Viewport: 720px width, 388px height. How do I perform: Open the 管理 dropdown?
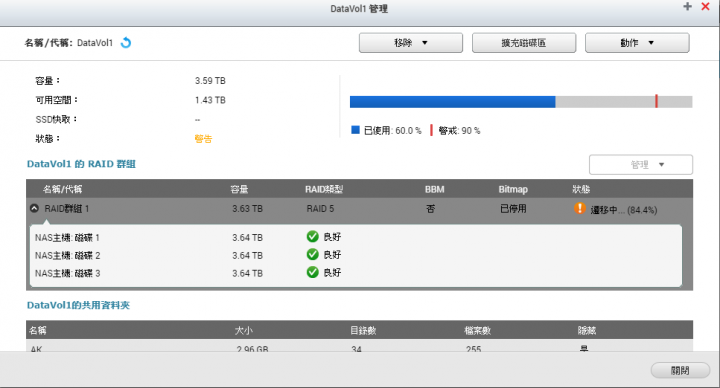(x=641, y=164)
